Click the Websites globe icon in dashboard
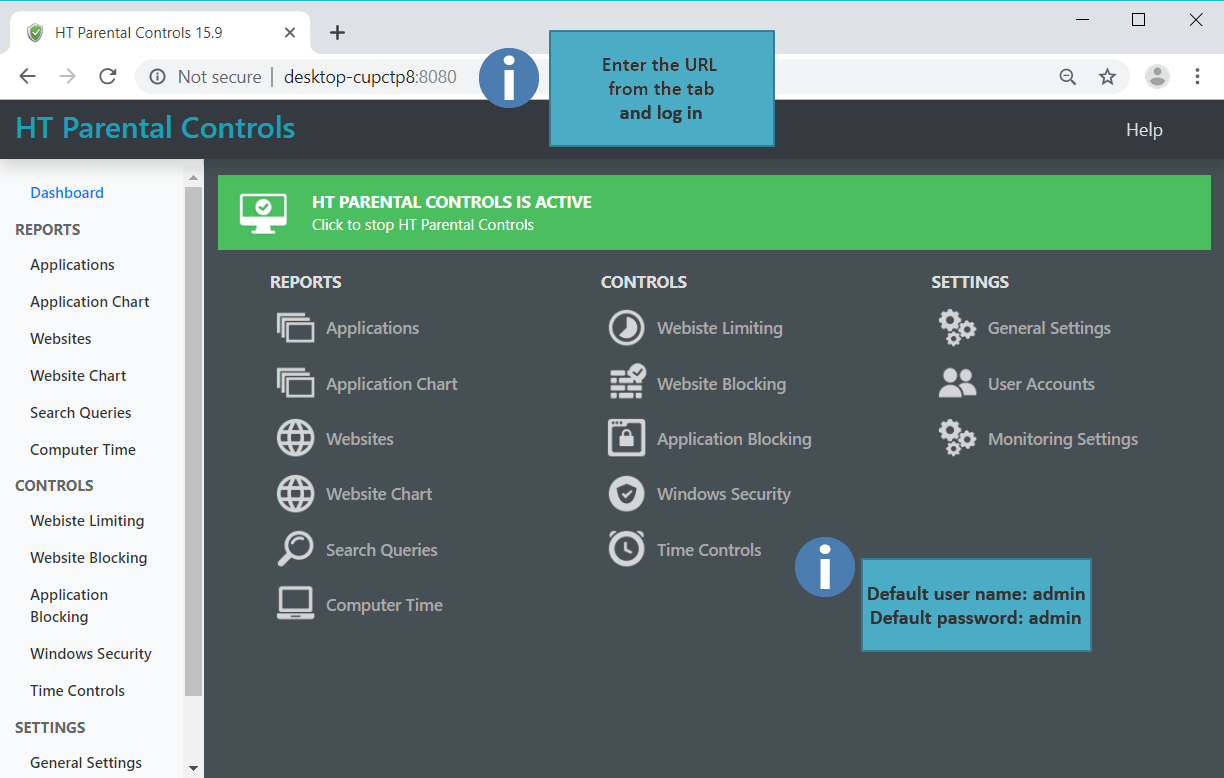This screenshot has width=1224, height=778. 295,439
